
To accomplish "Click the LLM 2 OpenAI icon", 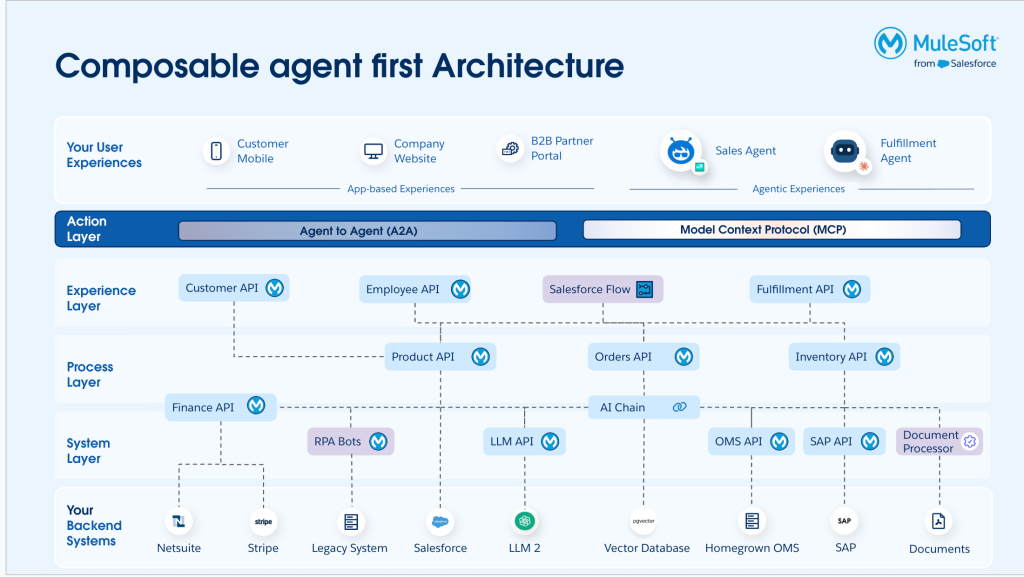I will (524, 521).
